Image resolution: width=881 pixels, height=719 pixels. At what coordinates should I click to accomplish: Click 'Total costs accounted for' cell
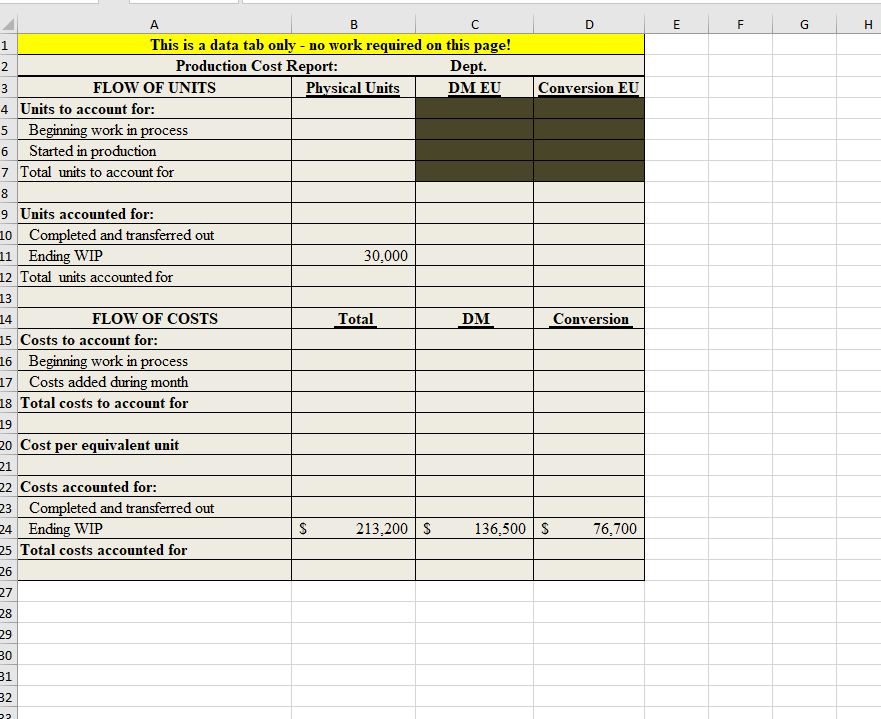(x=155, y=549)
